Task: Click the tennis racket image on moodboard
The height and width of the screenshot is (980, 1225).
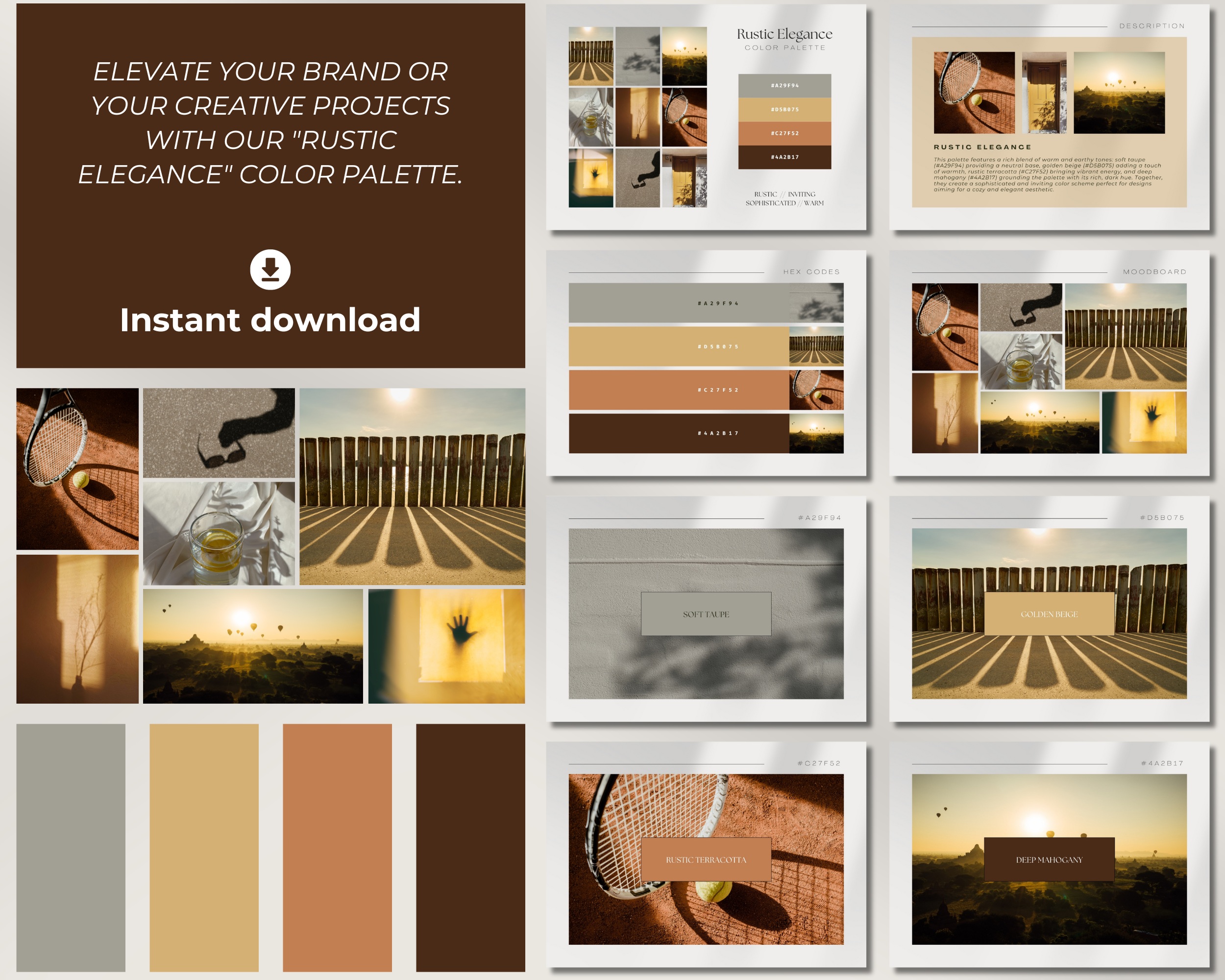Action: [x=945, y=328]
